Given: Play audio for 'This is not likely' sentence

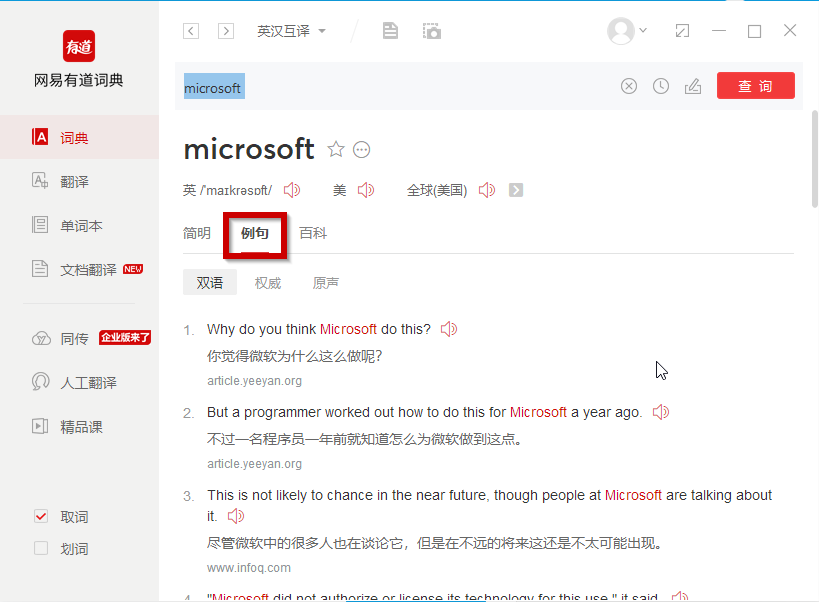Looking at the screenshot, I should pos(236,516).
